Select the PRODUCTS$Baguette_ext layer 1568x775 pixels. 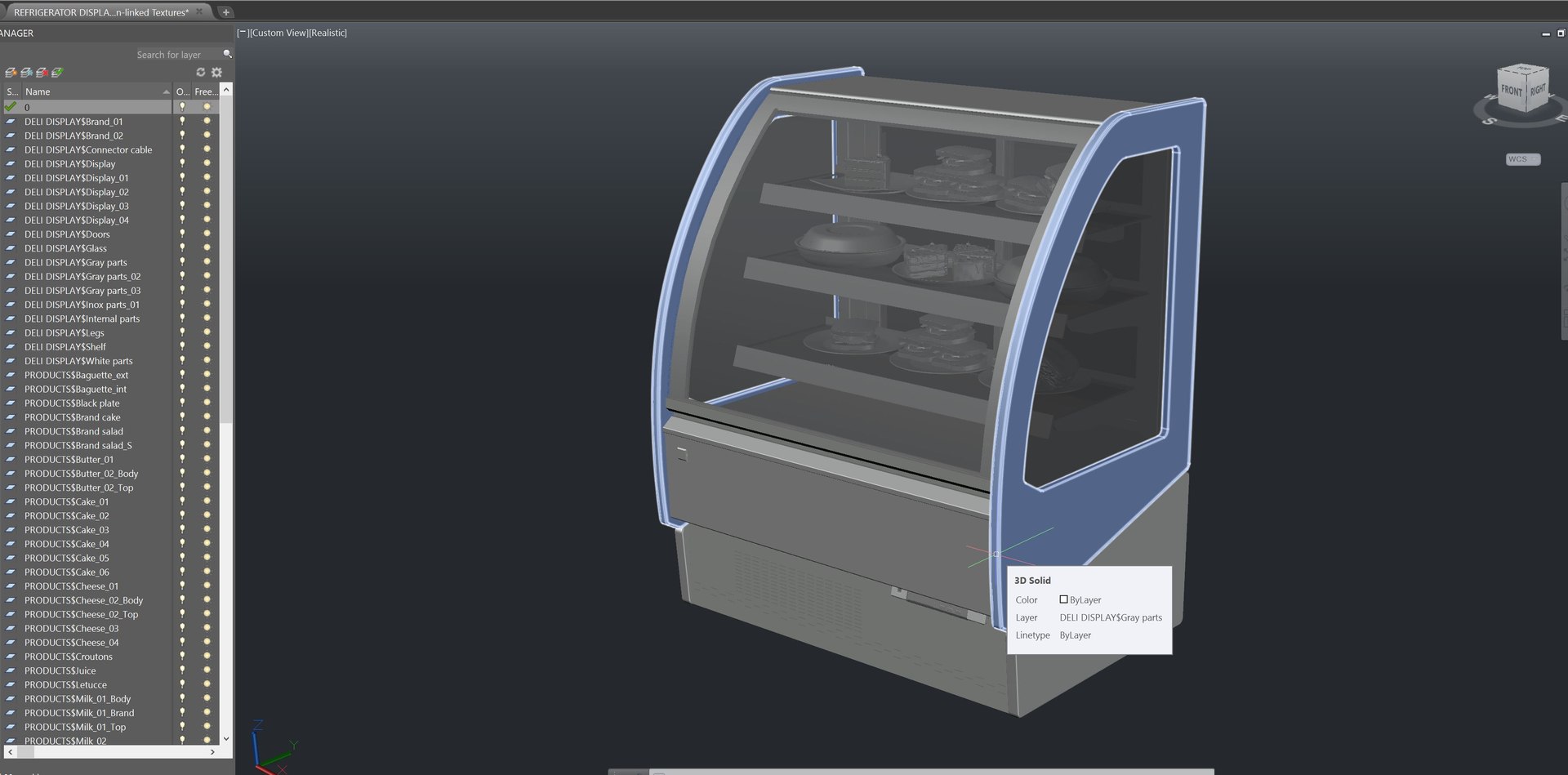coord(76,375)
